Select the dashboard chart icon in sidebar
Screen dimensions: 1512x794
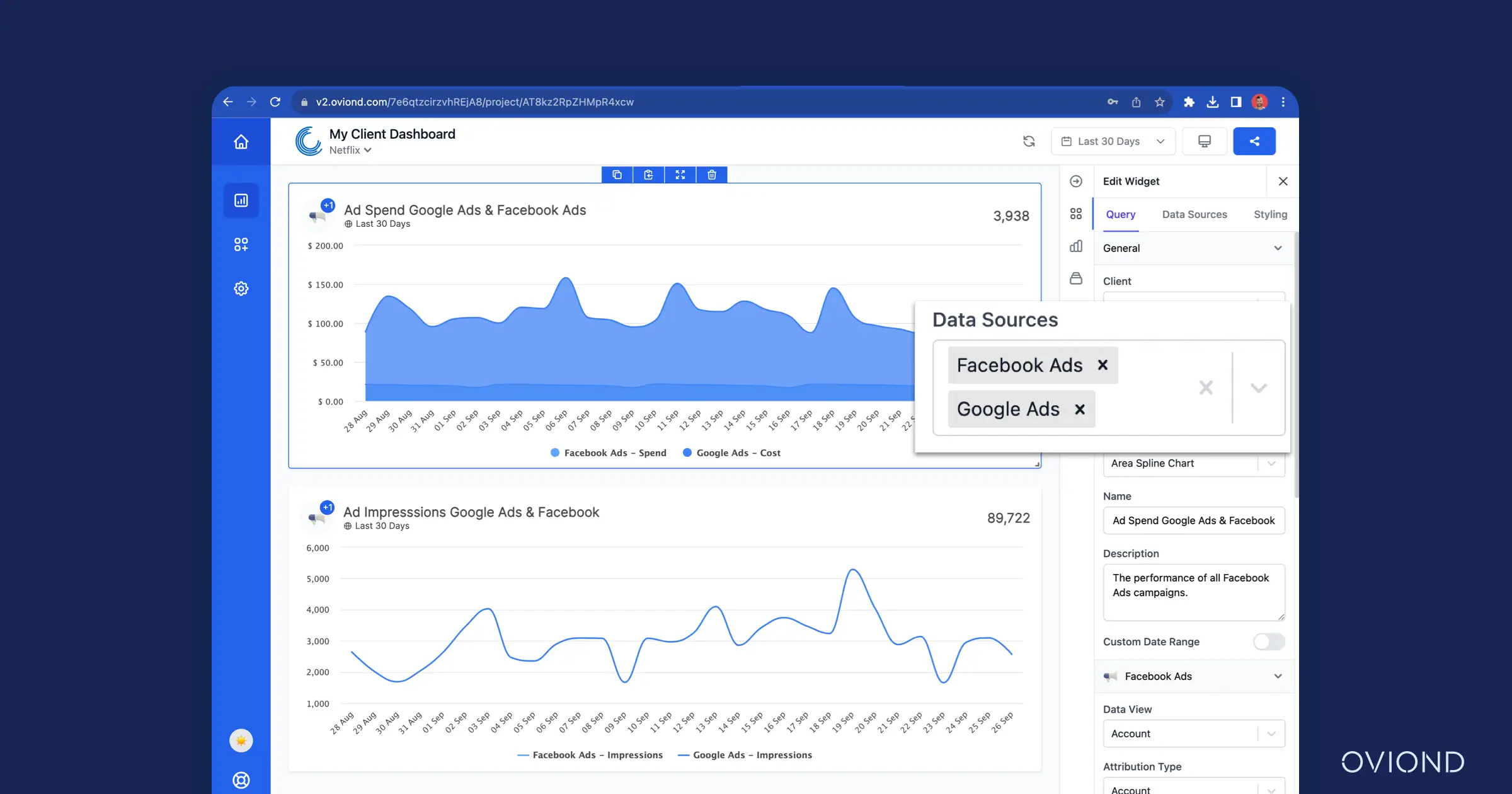click(241, 200)
